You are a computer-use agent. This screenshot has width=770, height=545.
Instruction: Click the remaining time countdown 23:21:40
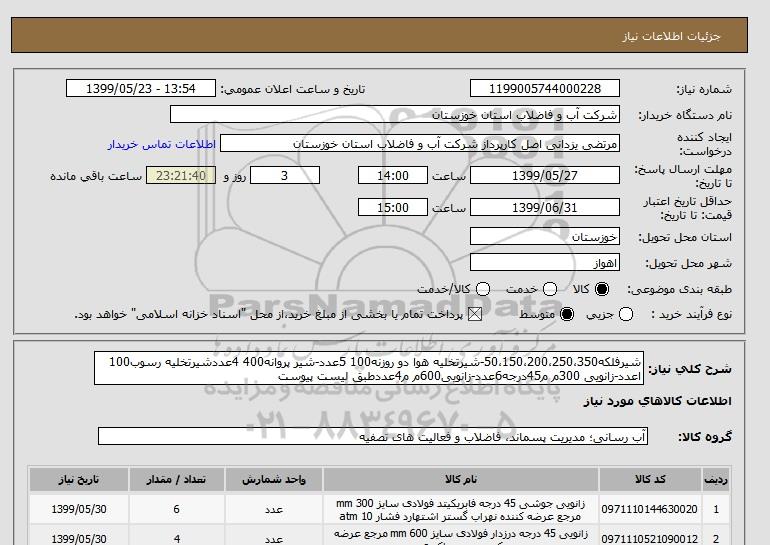click(x=181, y=175)
